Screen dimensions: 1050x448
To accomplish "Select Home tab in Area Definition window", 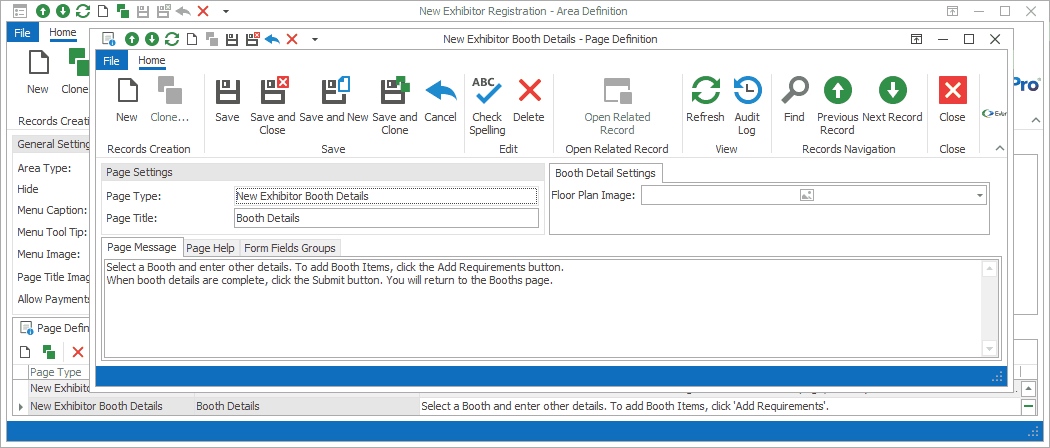I will coord(63,32).
